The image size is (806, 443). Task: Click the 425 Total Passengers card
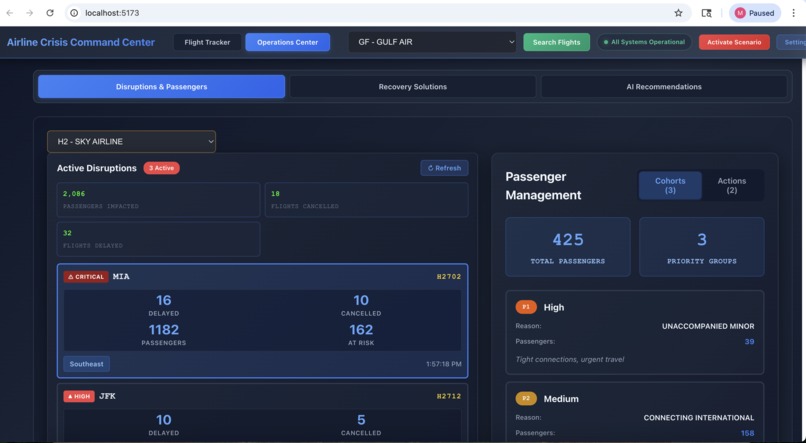pos(567,247)
